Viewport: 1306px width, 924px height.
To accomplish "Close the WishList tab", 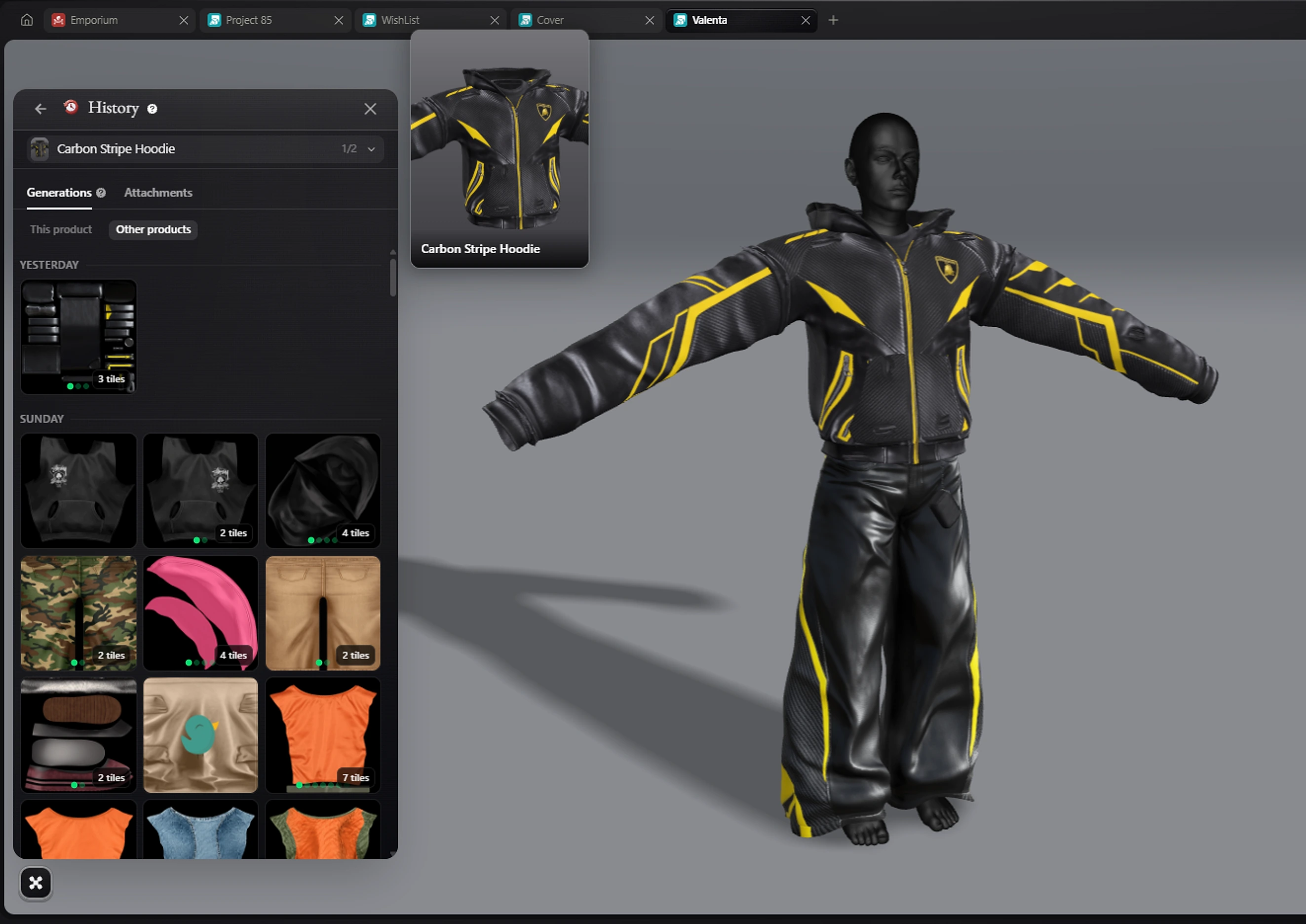I will coord(494,20).
